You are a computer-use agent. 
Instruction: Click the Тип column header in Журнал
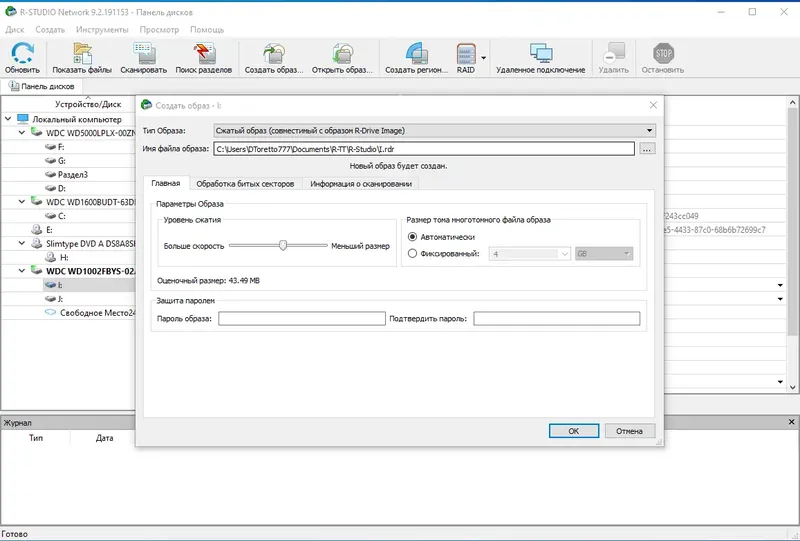[x=36, y=438]
